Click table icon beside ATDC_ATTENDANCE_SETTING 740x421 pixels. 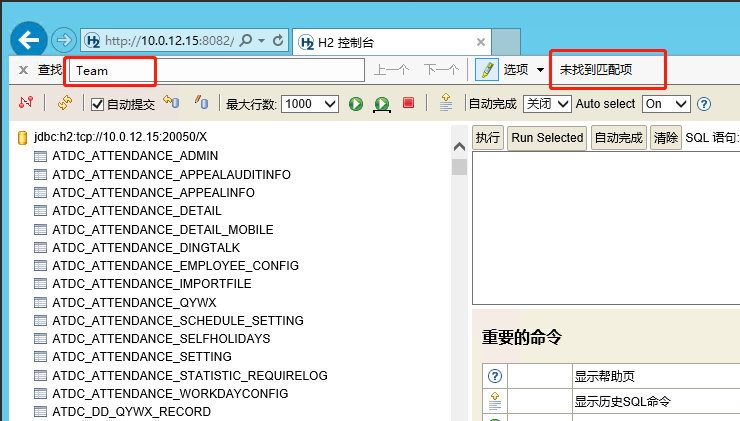pyautogui.click(x=41, y=357)
